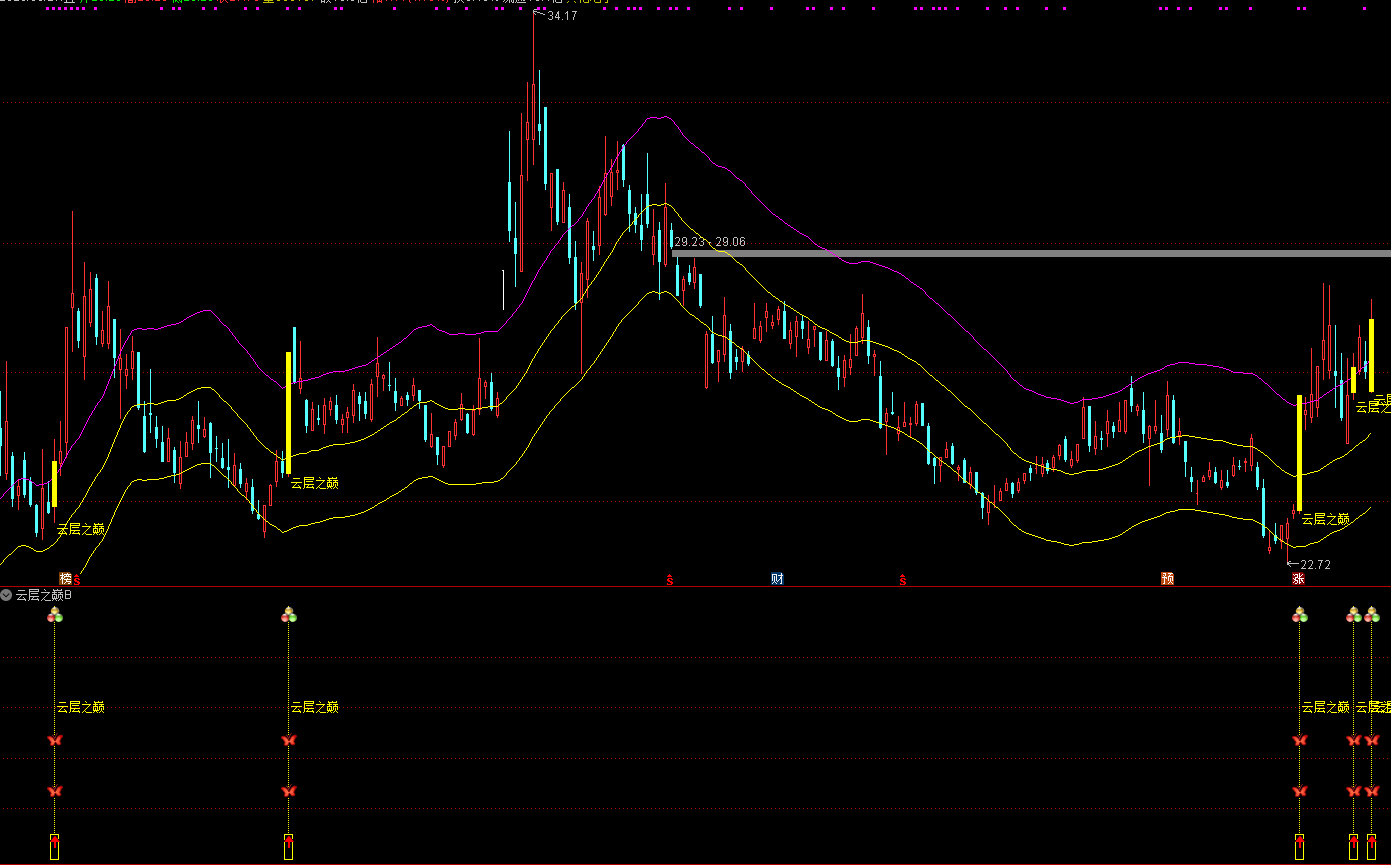
Task: Collapse the 云层之巅B indicator panel chevron
Action: 7,595
